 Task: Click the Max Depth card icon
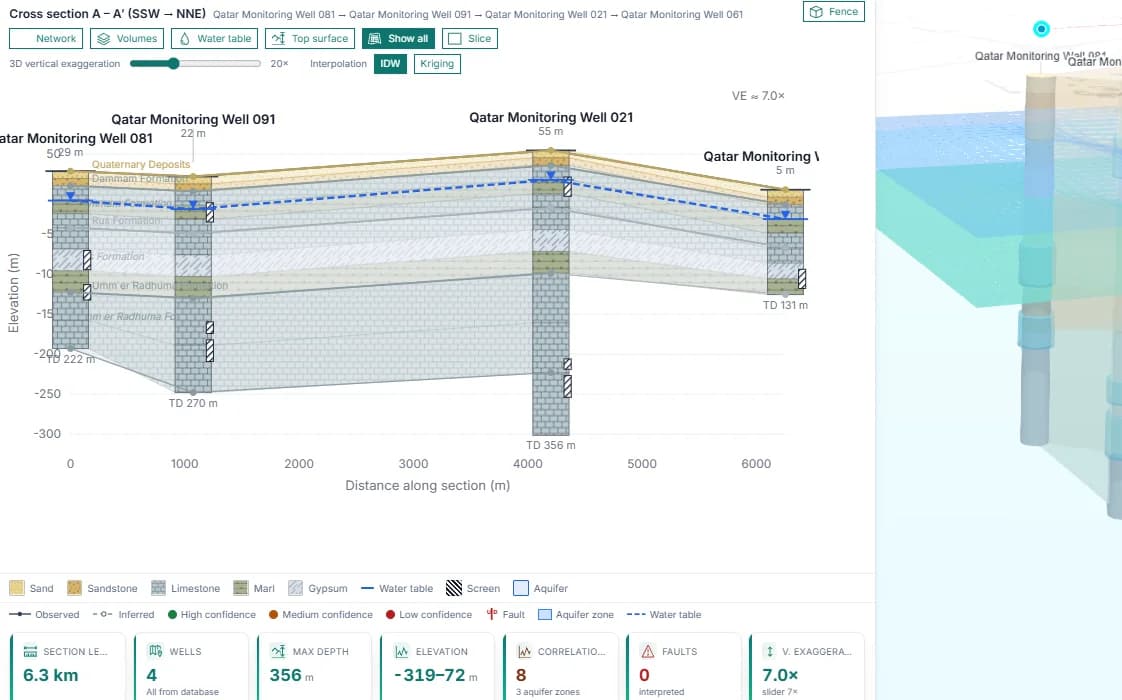[x=278, y=651]
